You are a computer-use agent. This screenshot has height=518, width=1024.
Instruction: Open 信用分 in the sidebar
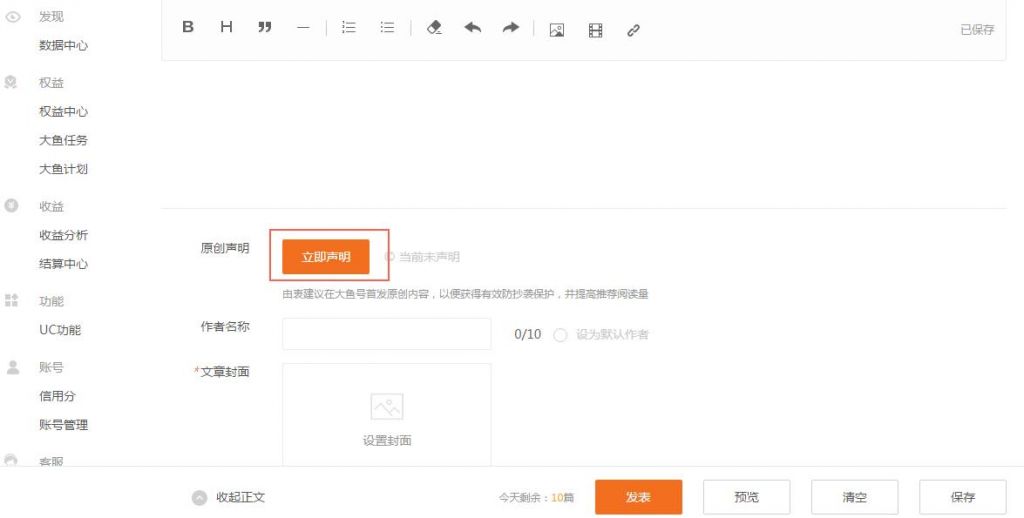tap(57, 396)
